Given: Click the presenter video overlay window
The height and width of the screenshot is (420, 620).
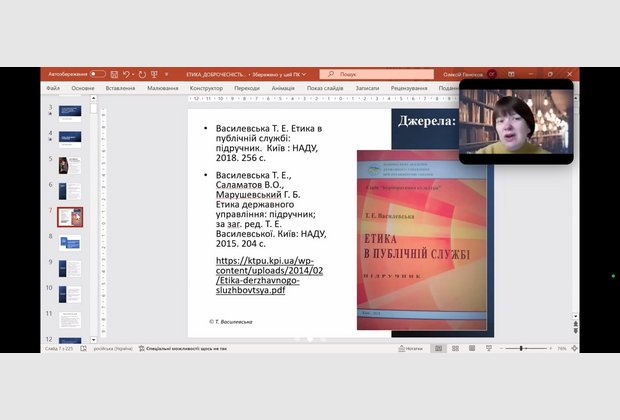Looking at the screenshot, I should (516, 121).
